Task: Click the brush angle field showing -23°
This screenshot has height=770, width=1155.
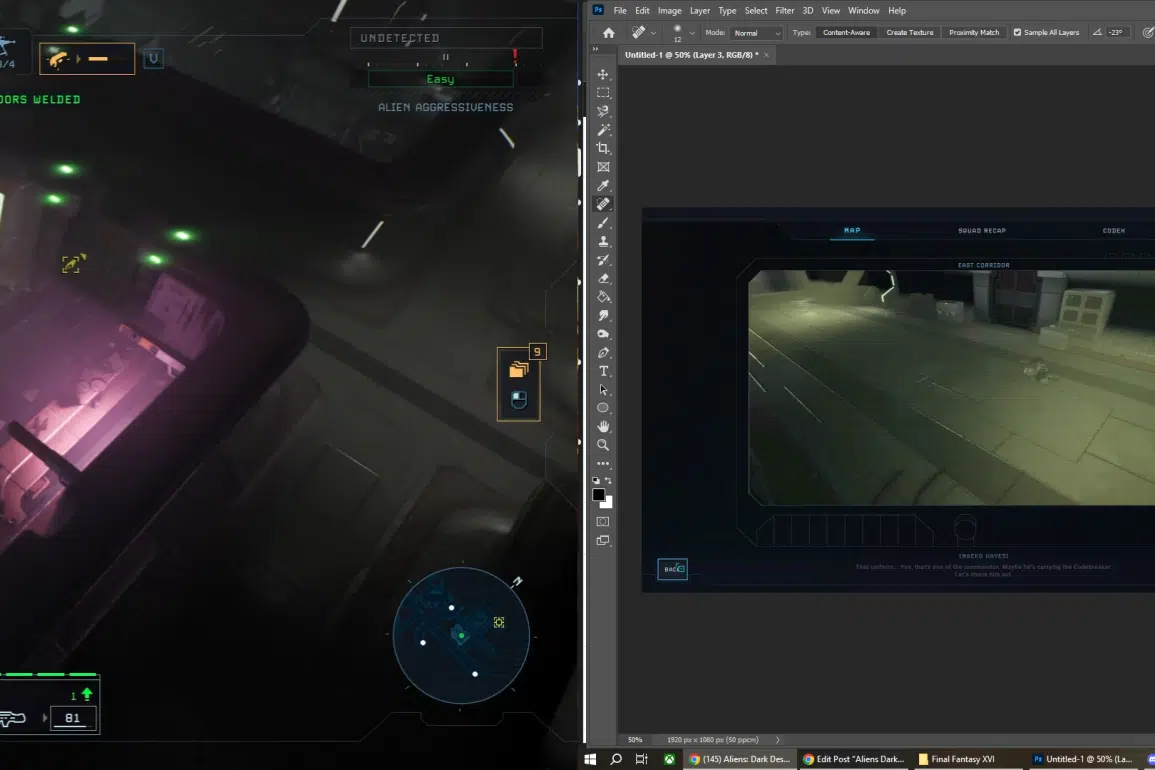Action: pyautogui.click(x=1116, y=32)
